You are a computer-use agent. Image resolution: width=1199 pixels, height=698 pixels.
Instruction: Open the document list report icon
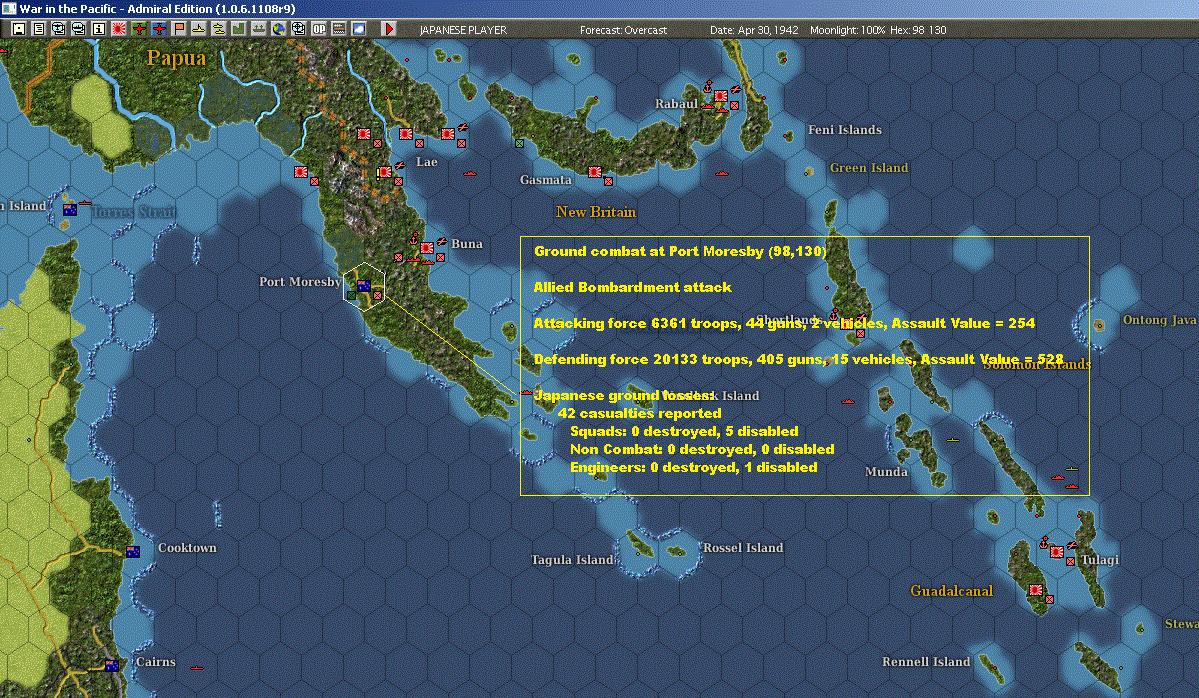tap(39, 29)
